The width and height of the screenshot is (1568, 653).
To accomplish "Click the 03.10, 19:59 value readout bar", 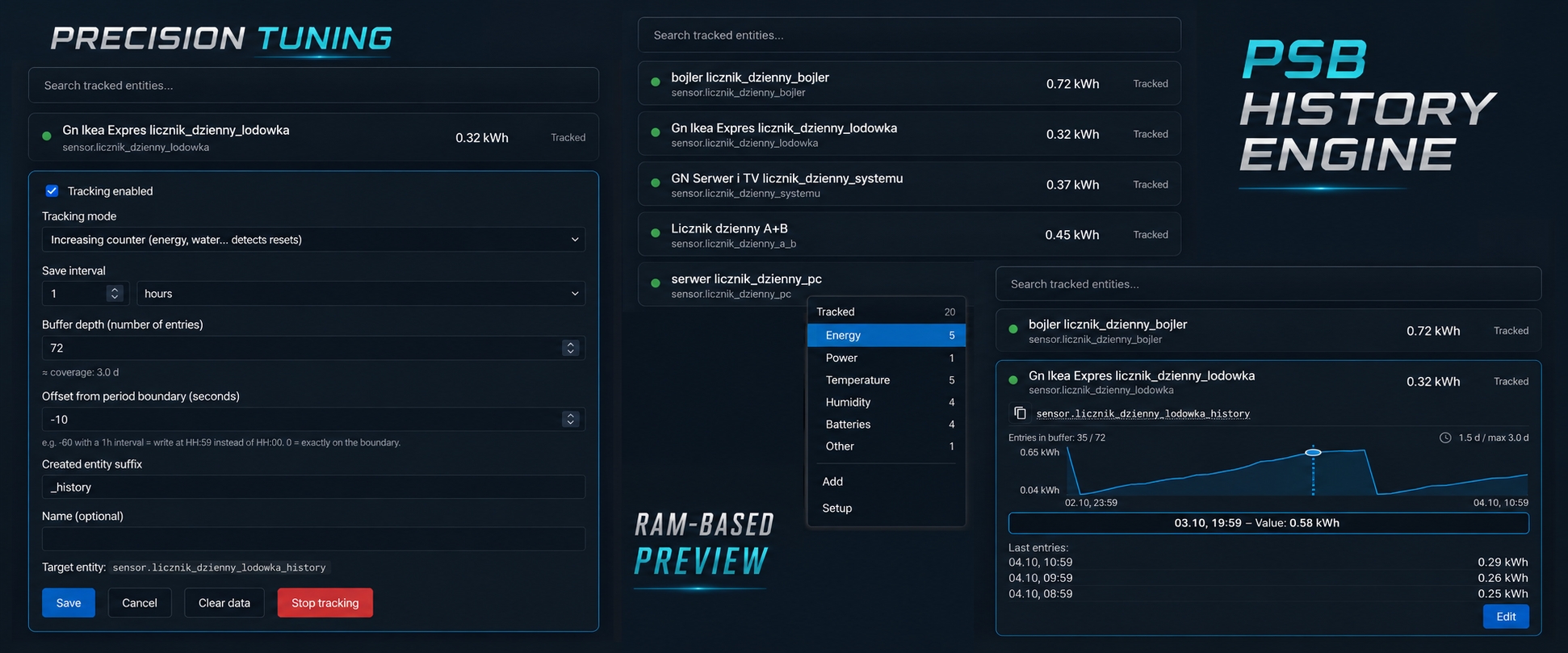I will [1268, 523].
